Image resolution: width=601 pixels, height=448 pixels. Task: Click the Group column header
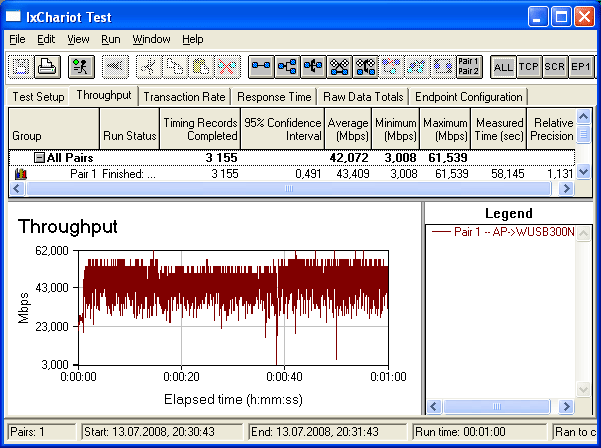(x=54, y=129)
